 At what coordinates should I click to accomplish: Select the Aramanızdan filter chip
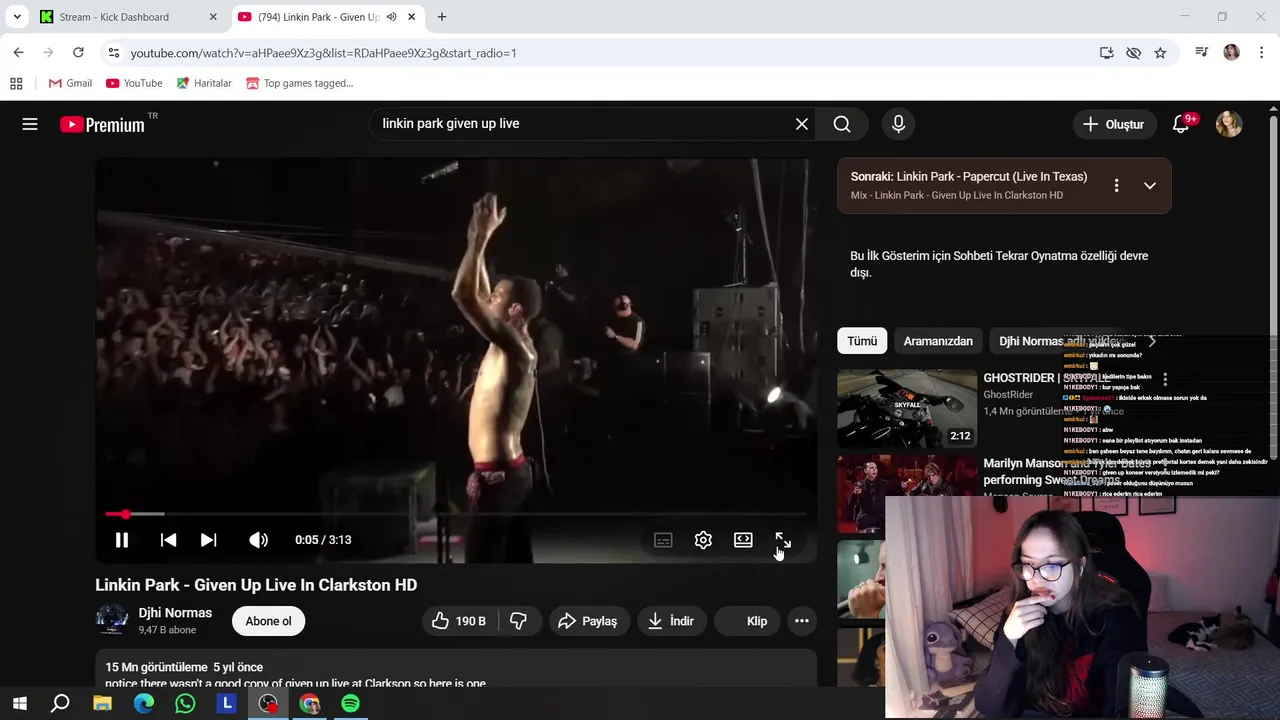938,341
